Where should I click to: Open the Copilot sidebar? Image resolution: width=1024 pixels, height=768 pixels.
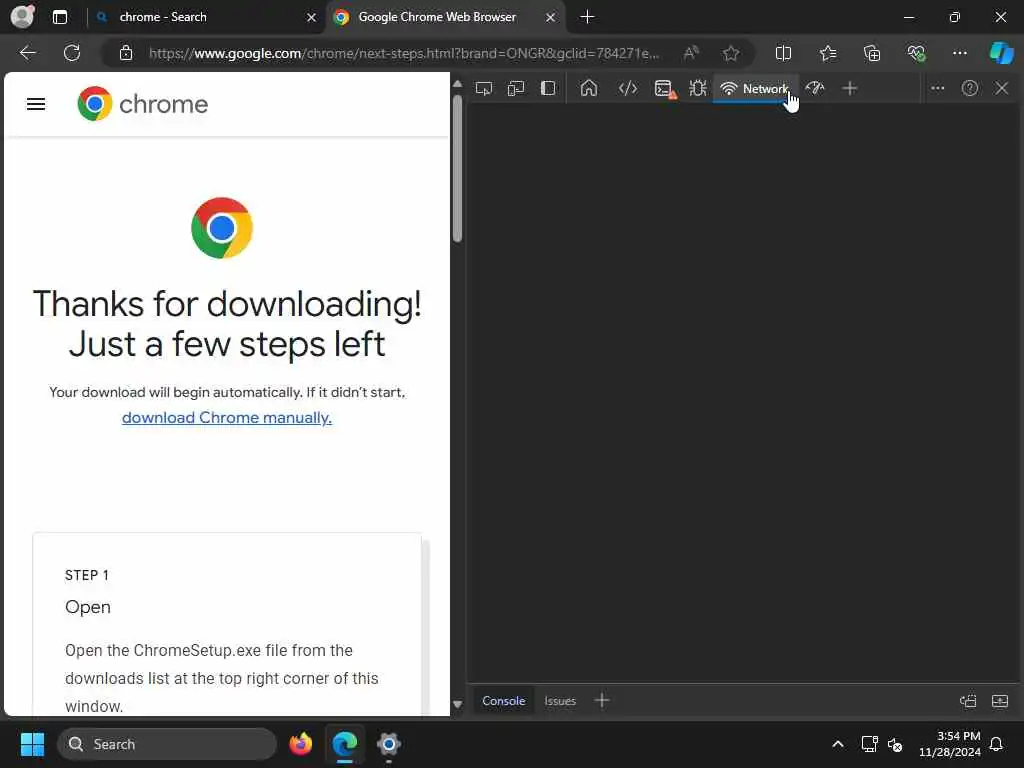point(1001,53)
